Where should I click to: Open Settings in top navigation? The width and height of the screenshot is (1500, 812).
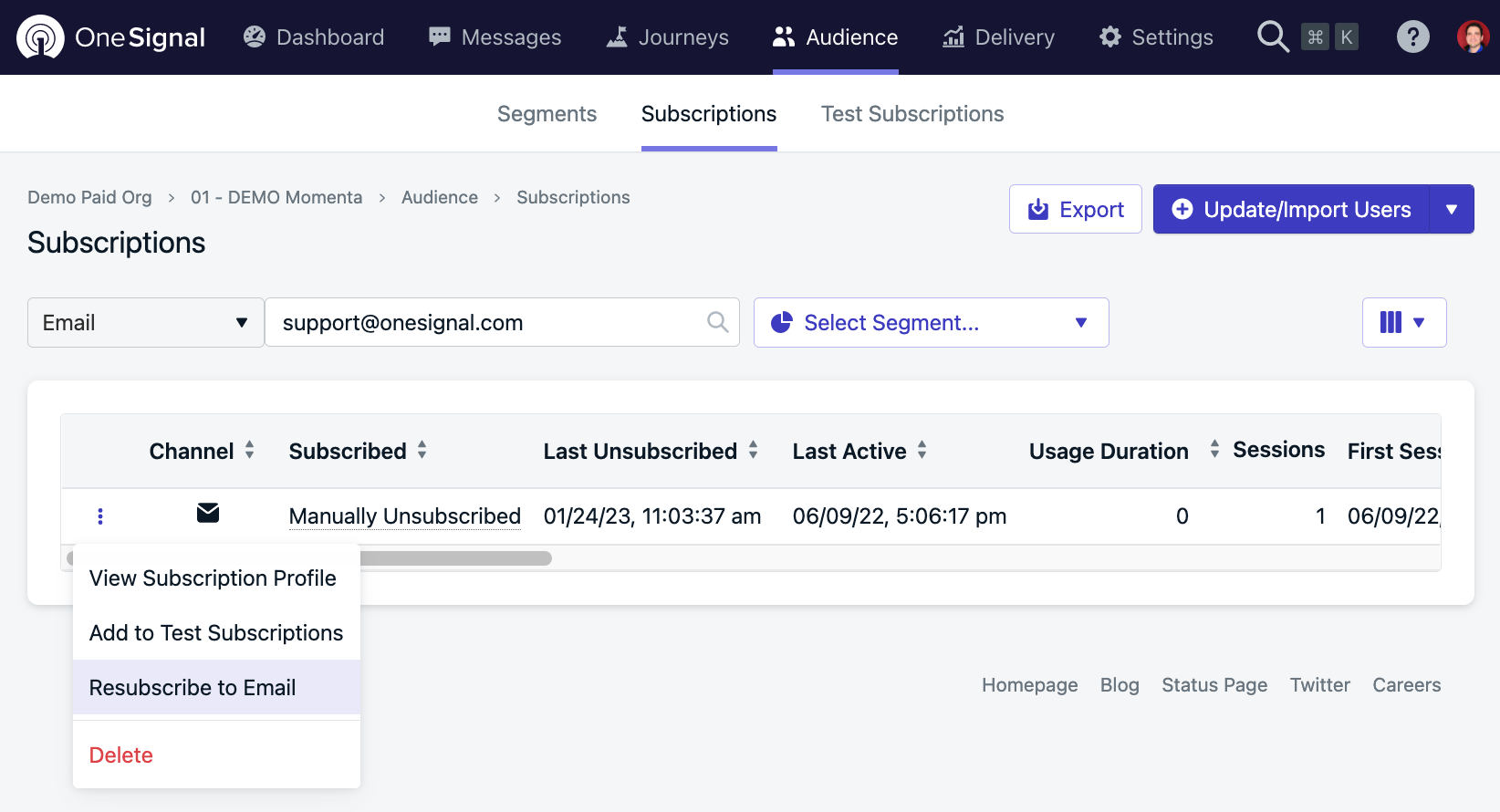pos(1156,37)
